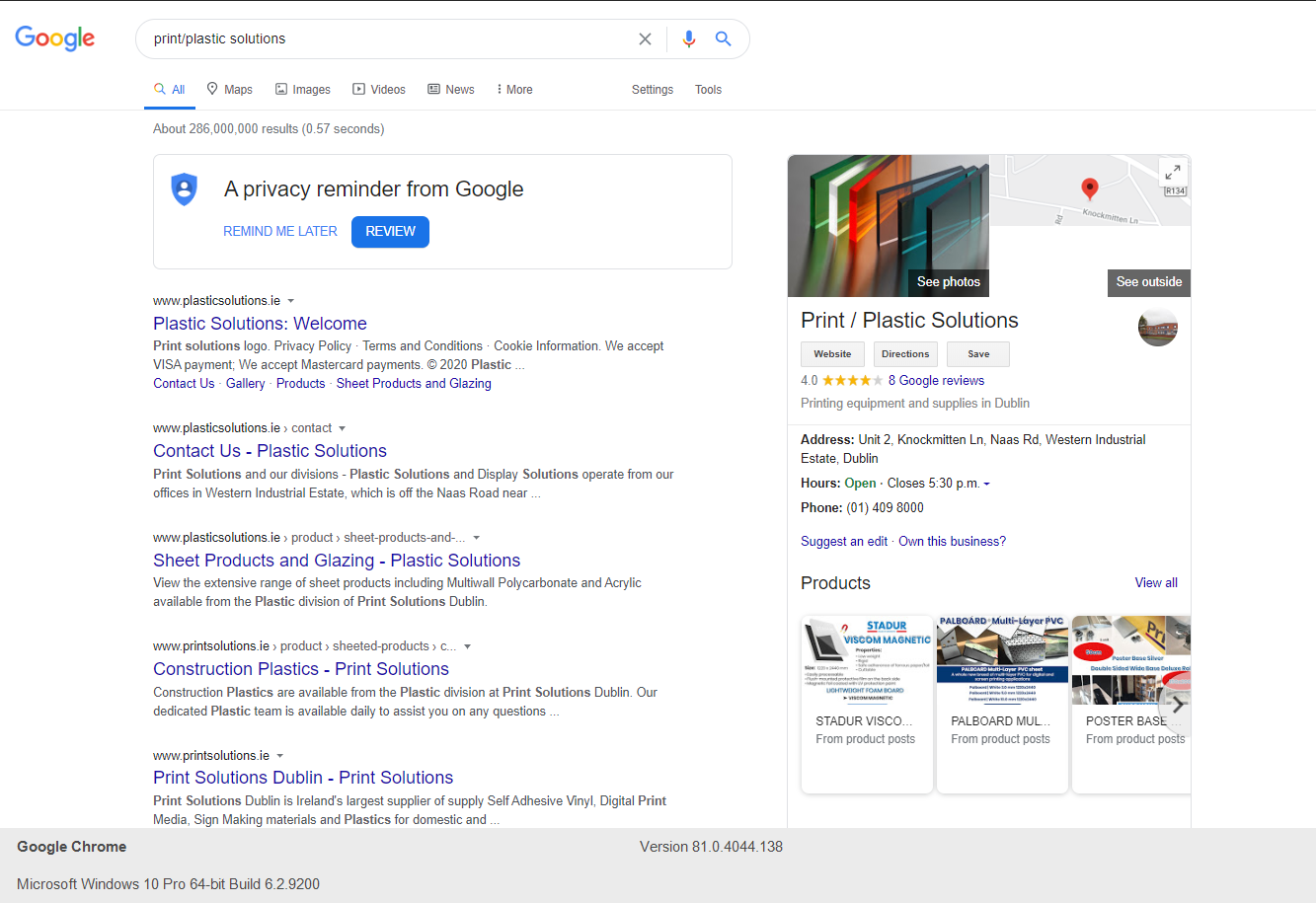Image resolution: width=1316 pixels, height=903 pixels.
Task: Open Print Solutions Dublin - Print Solutions result
Action: click(x=303, y=778)
